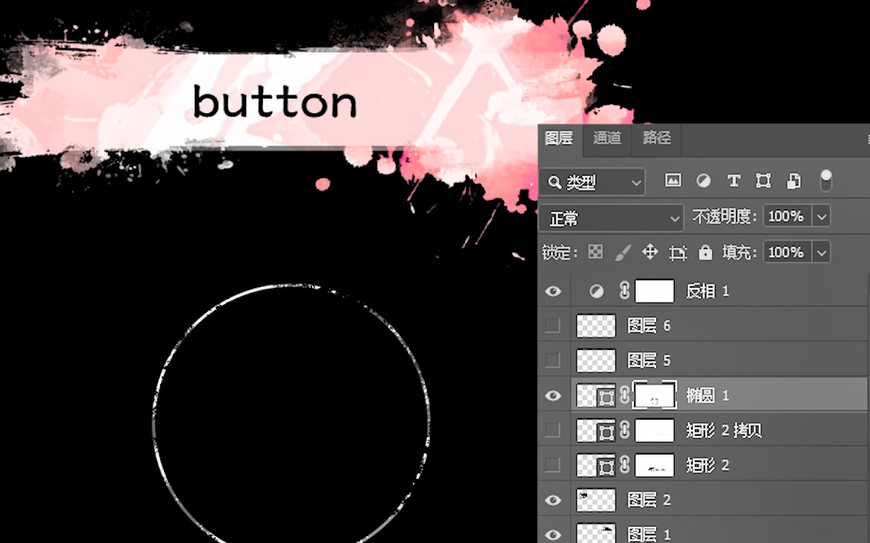The height and width of the screenshot is (543, 870).
Task: Filter layers by pixel image icon
Action: pos(673,180)
